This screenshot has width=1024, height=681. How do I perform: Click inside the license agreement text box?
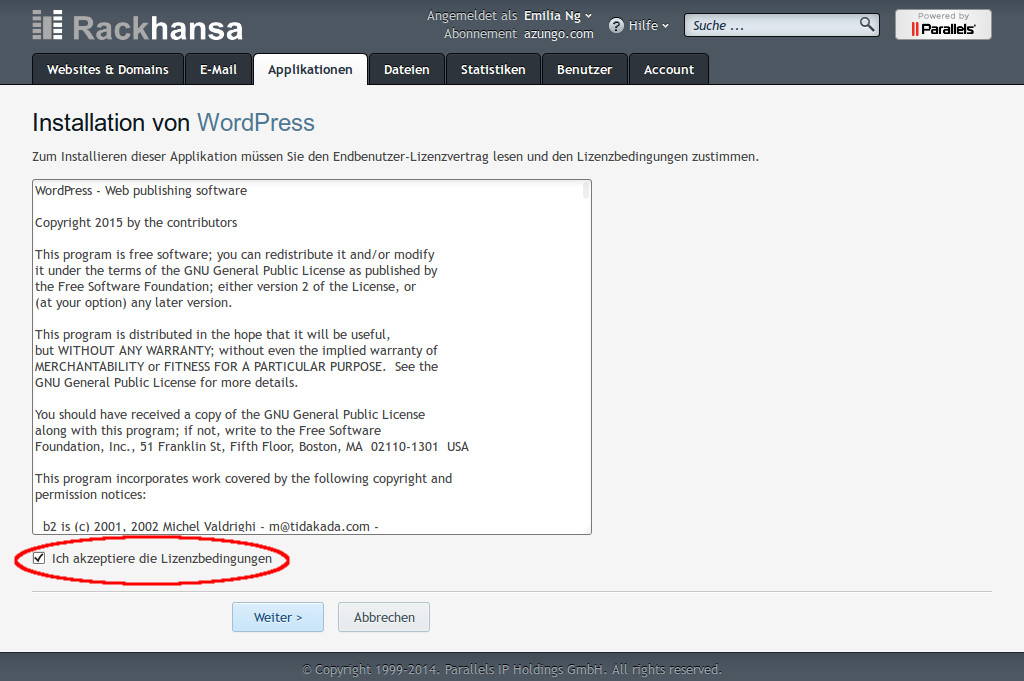click(312, 357)
